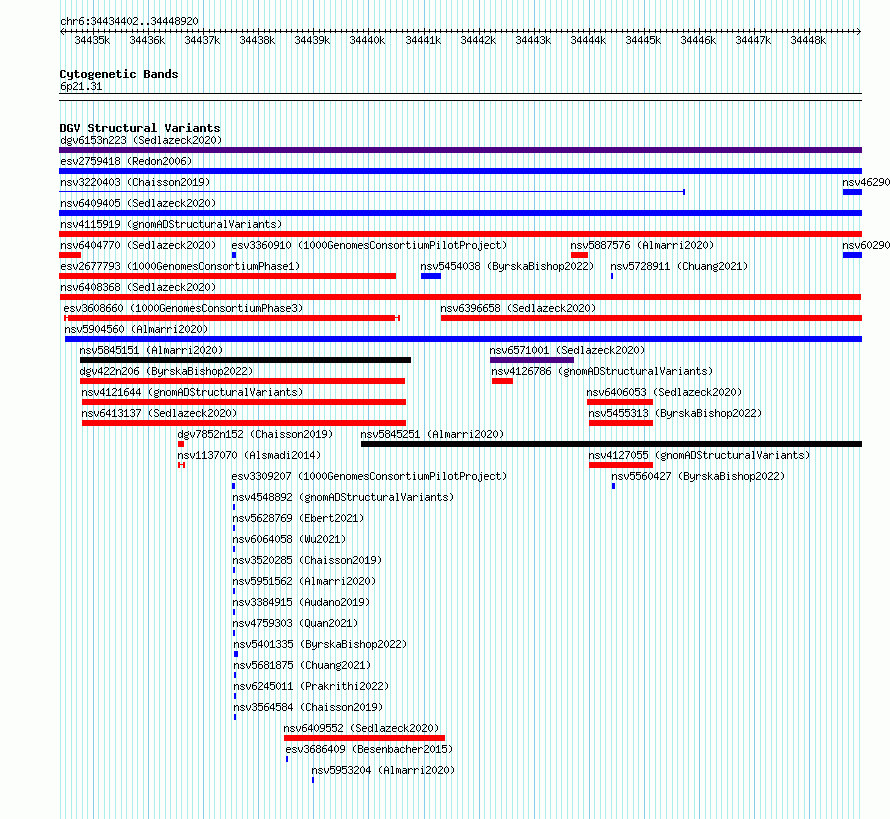Viewport: 890px width, 819px height.
Task: Select the red nsv4115919 variant bar
Action: [x=460, y=234]
